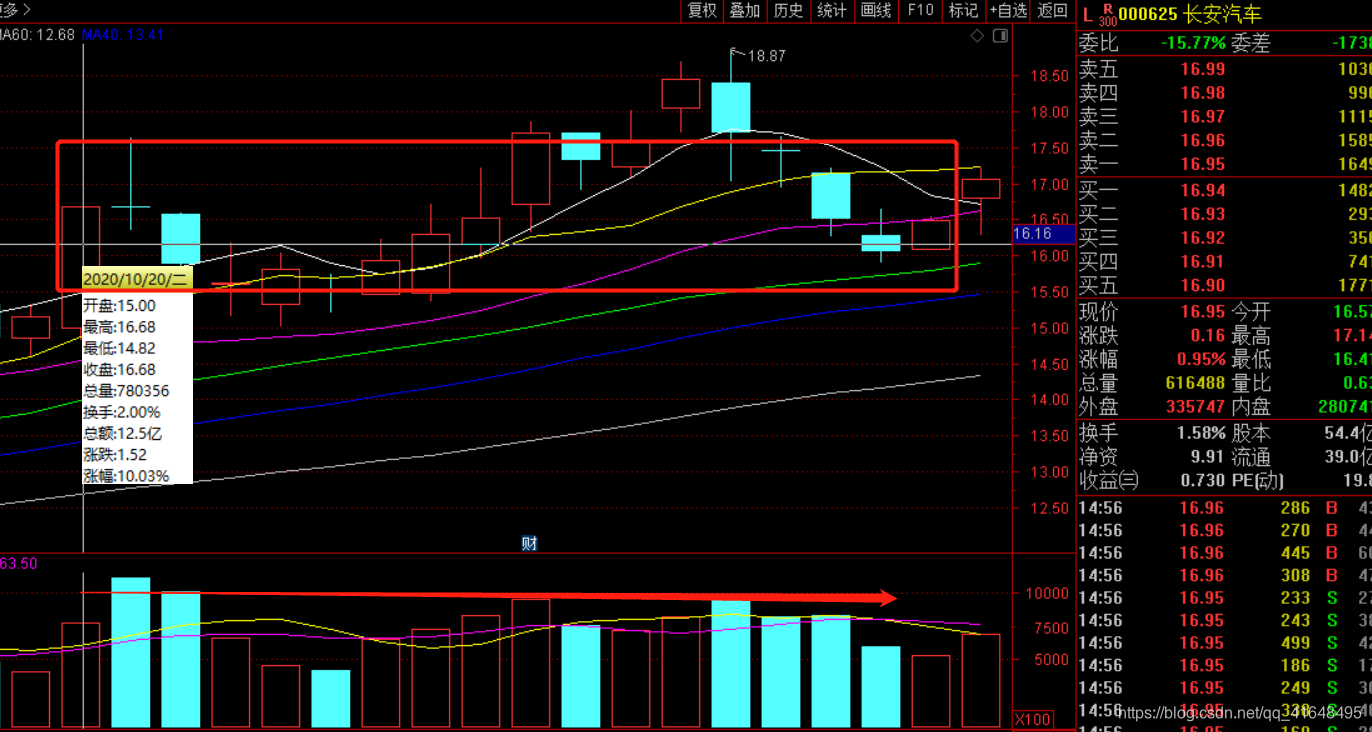Click the 卖一 16.95 ask row
The width and height of the screenshot is (1372, 732).
click(1225, 164)
